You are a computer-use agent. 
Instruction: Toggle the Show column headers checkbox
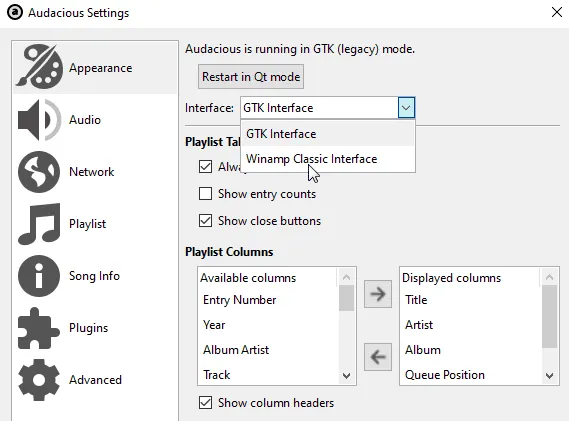coord(205,402)
